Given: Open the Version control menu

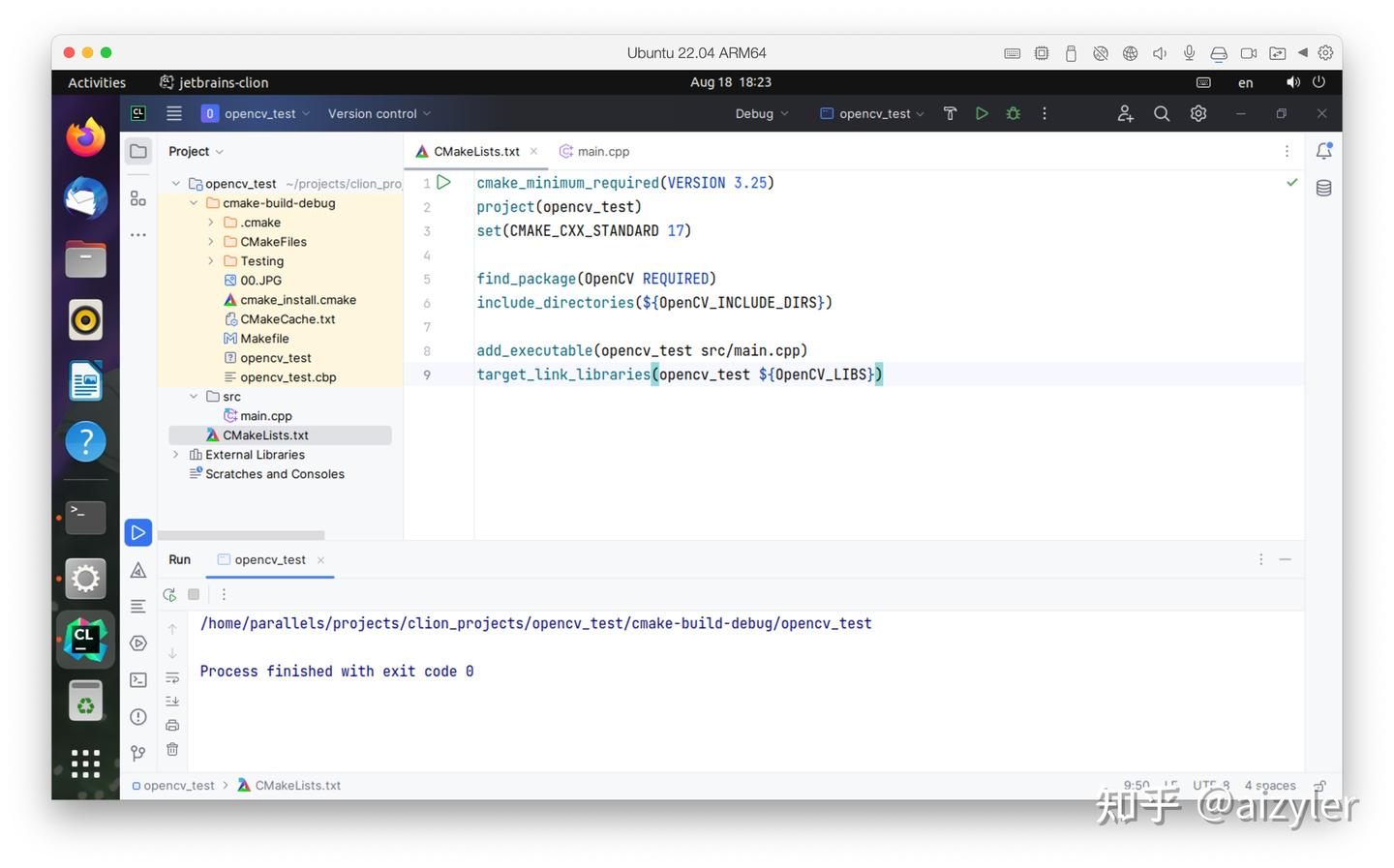Looking at the screenshot, I should click(x=379, y=113).
